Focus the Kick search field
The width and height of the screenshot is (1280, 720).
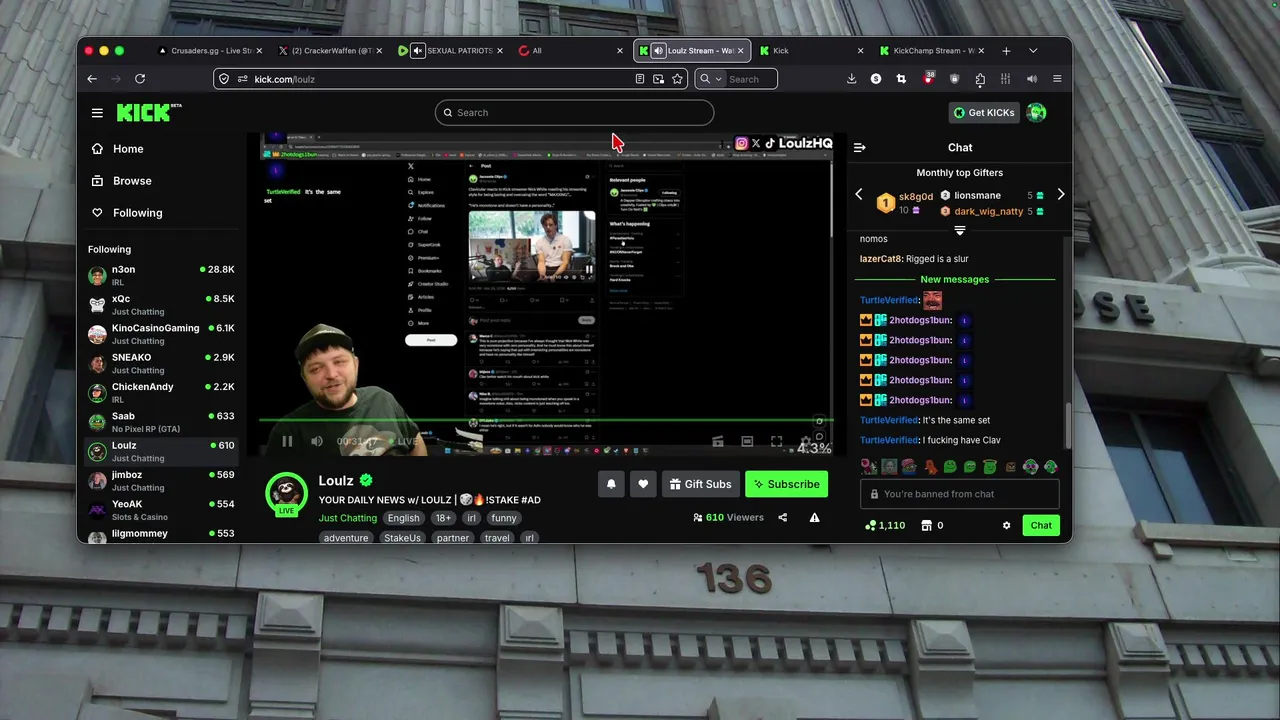pyautogui.click(x=574, y=113)
